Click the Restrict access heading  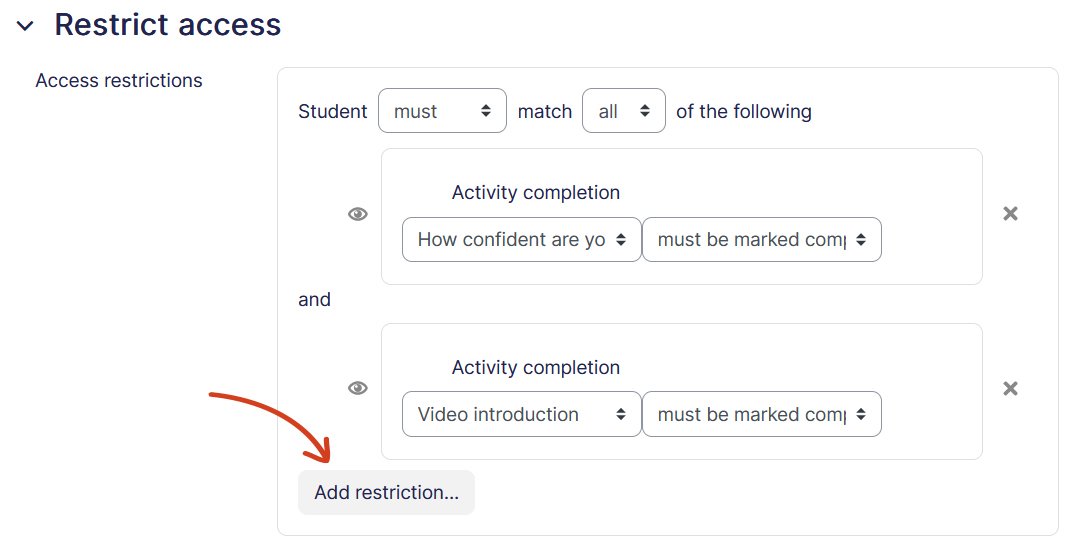168,24
